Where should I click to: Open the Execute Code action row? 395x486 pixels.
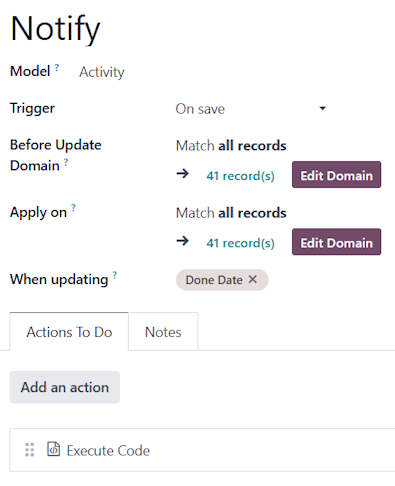(x=202, y=450)
